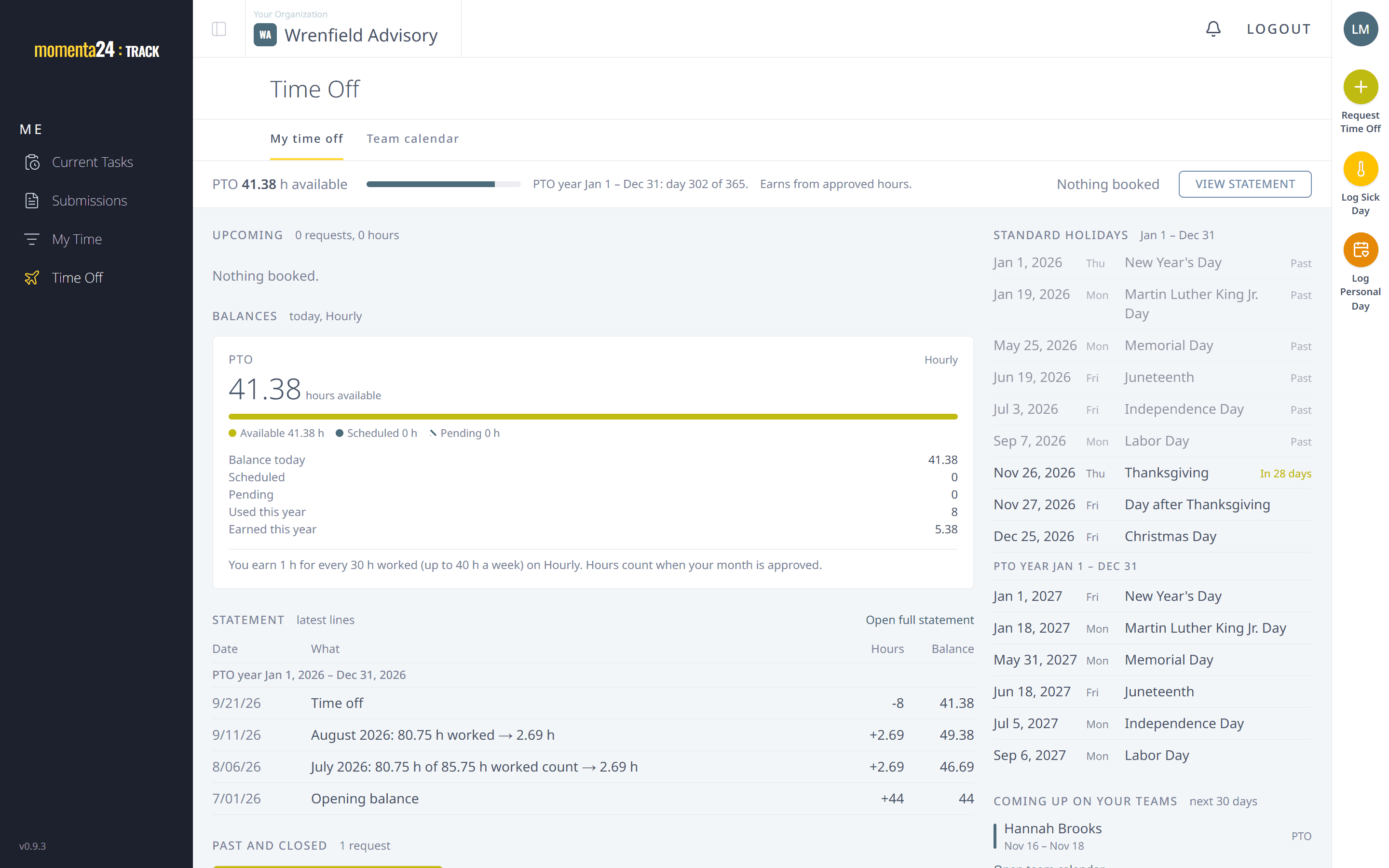Click the My Time filter icon
Screen dimensions: 1389x868
pyautogui.click(x=32, y=239)
